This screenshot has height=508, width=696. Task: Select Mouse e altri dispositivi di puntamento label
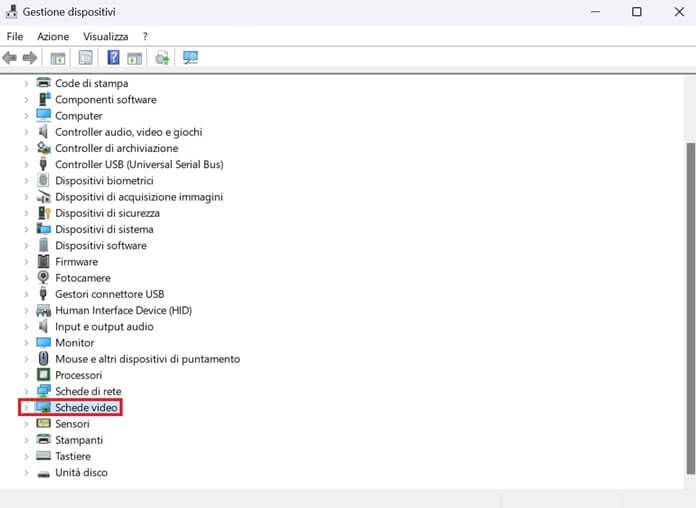[147, 359]
